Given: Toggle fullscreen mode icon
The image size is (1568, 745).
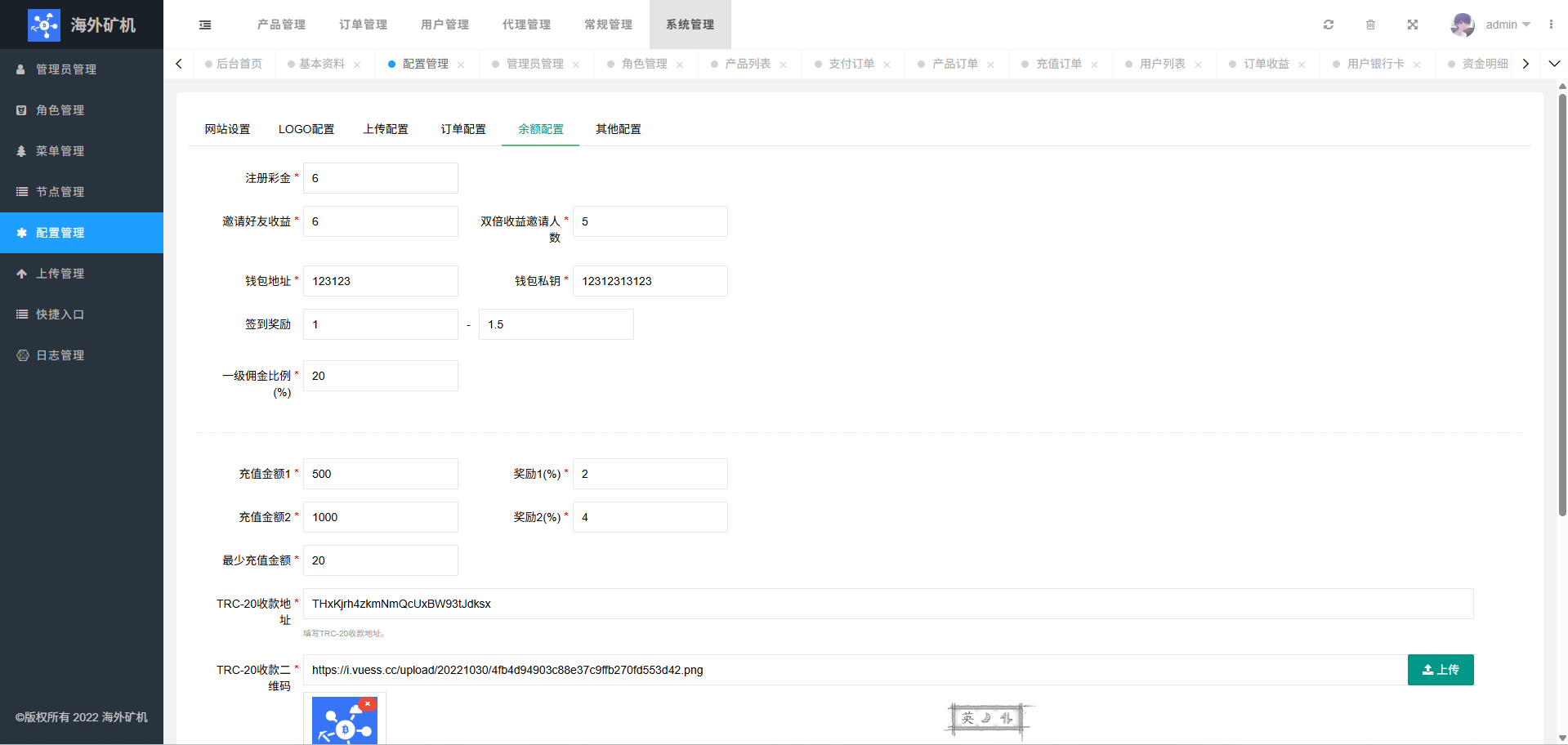Looking at the screenshot, I should (1412, 25).
